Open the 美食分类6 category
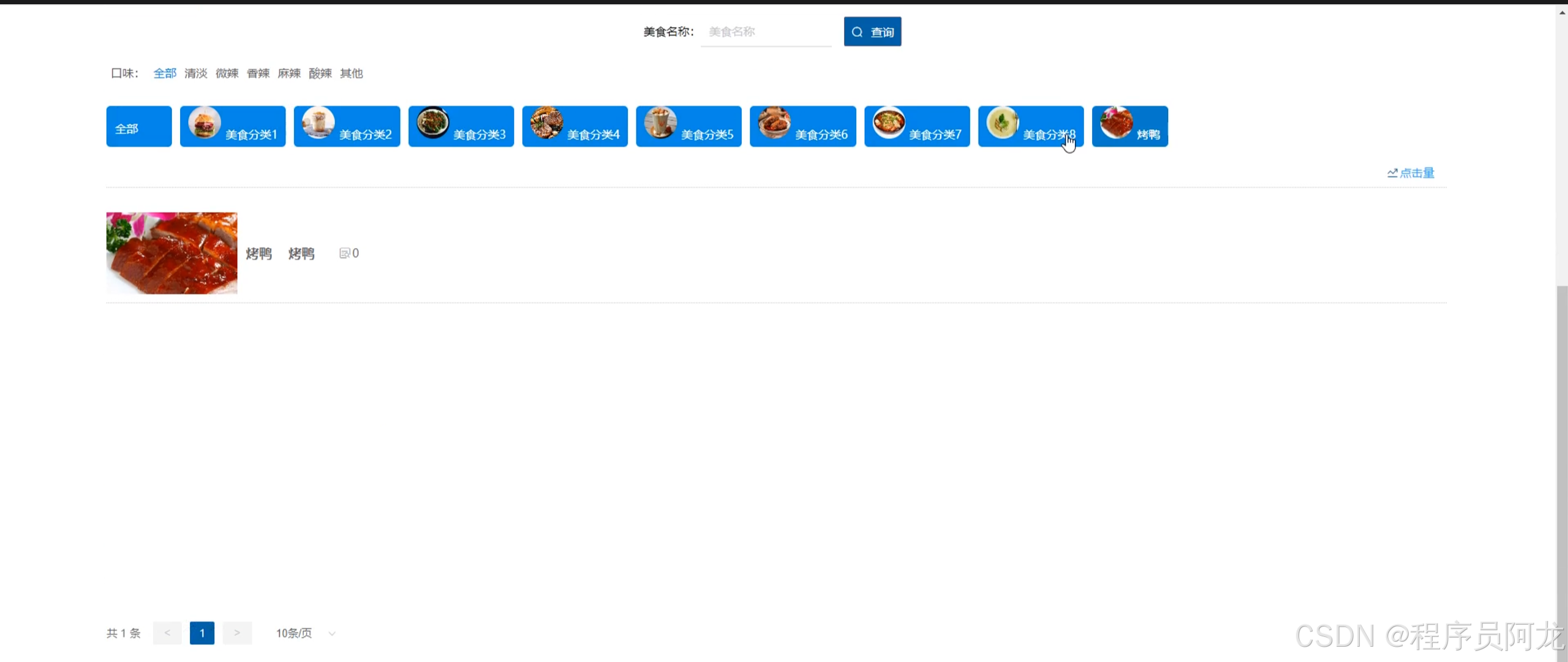Viewport: 1568px width, 662px height. [802, 126]
